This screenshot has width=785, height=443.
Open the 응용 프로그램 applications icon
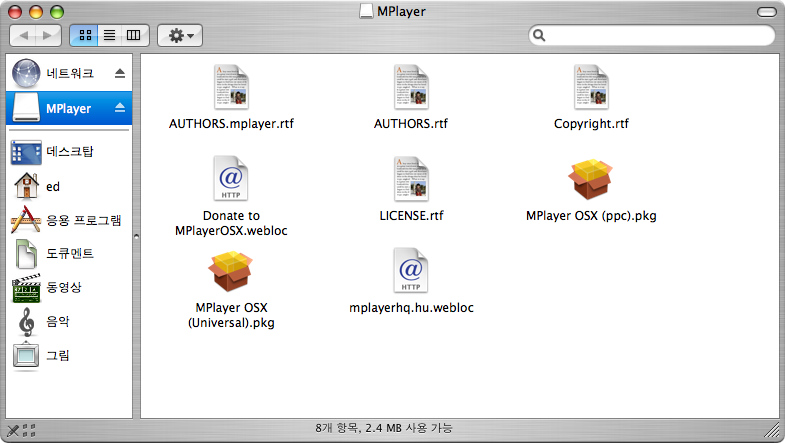coord(26,220)
